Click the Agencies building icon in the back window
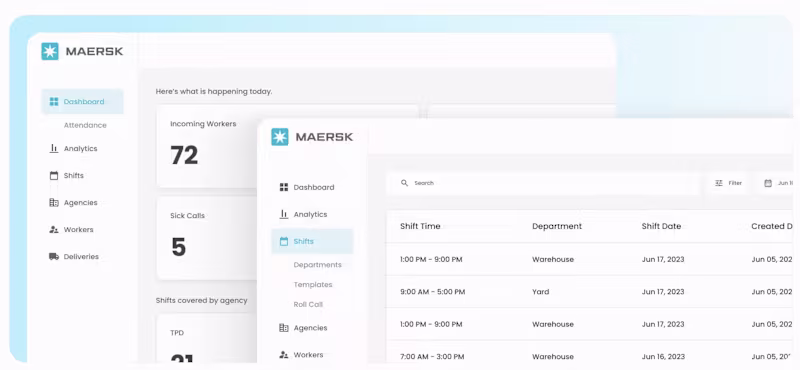 (x=54, y=203)
